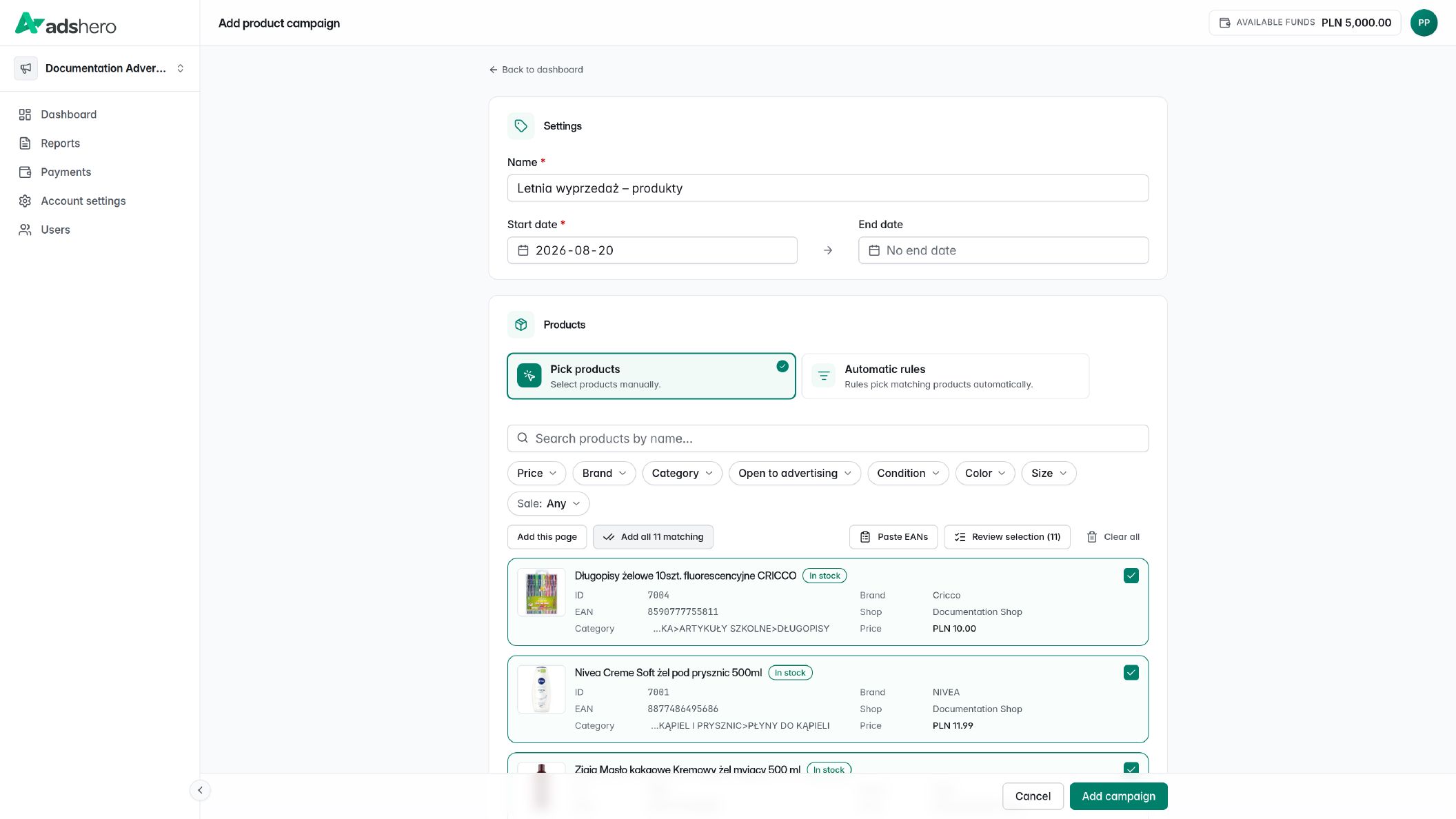Screen dimensions: 1456x819
Task: Click the Długopisy żelowe product thumbnail
Action: click(541, 592)
